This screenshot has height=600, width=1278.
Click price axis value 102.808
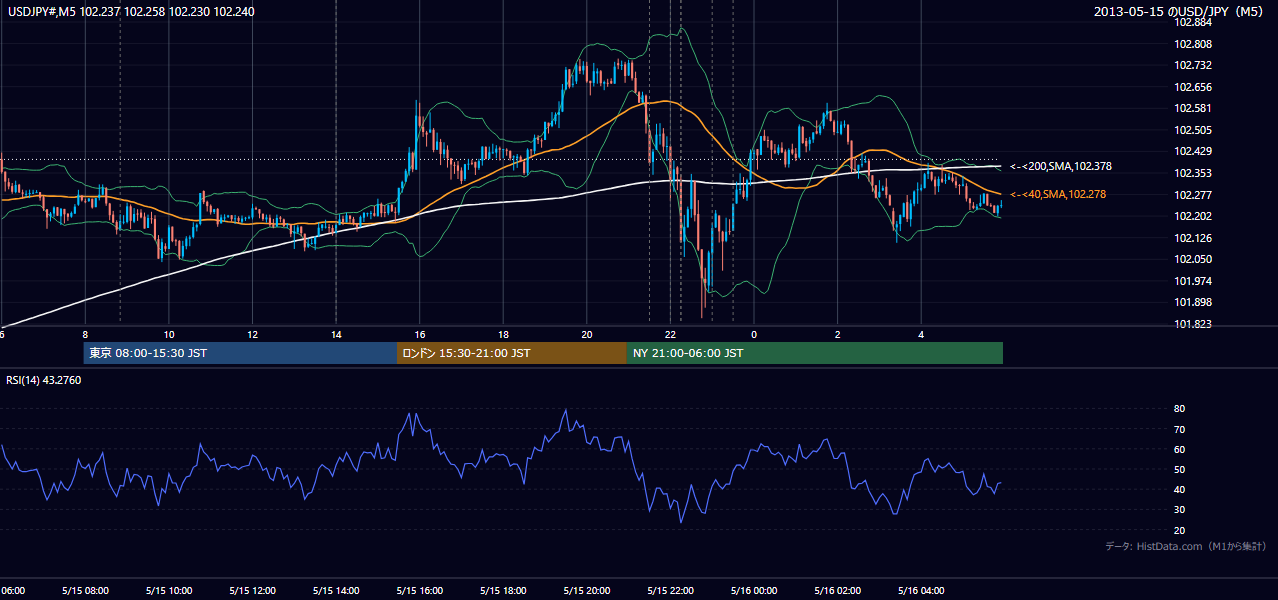(x=1194, y=44)
